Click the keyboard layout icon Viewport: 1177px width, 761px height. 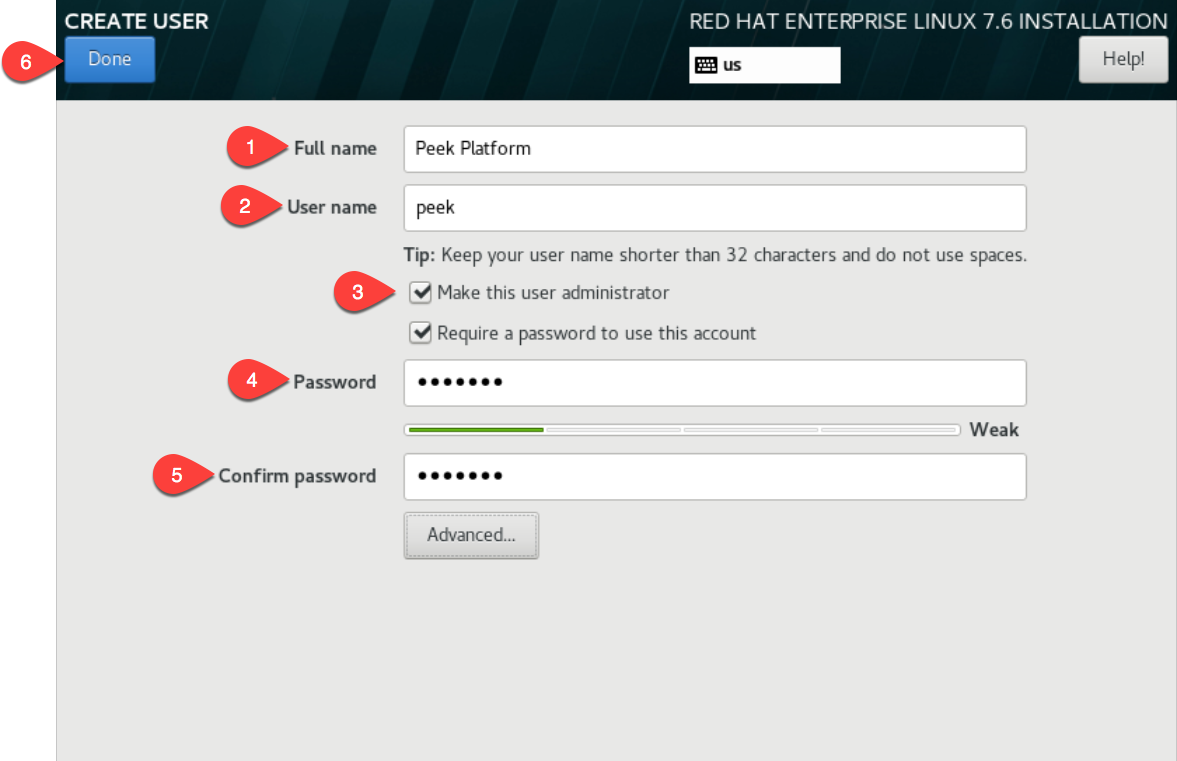706,65
